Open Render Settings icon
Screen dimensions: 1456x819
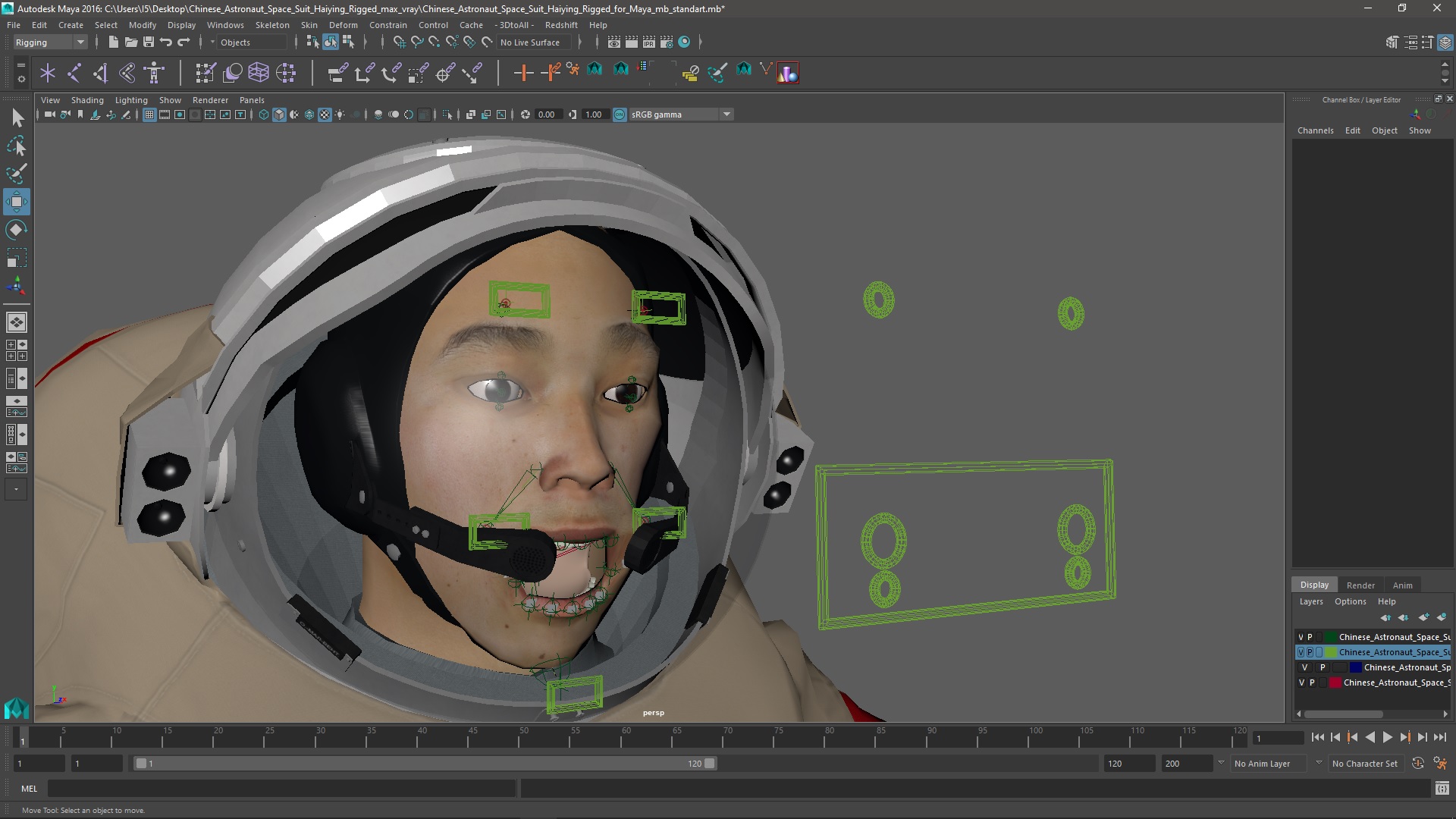click(x=667, y=42)
